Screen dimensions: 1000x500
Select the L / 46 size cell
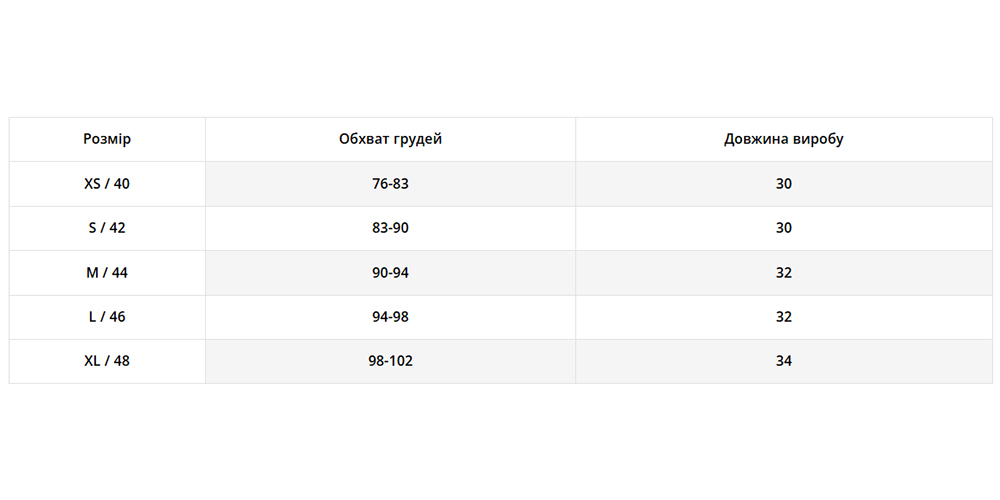[107, 316]
